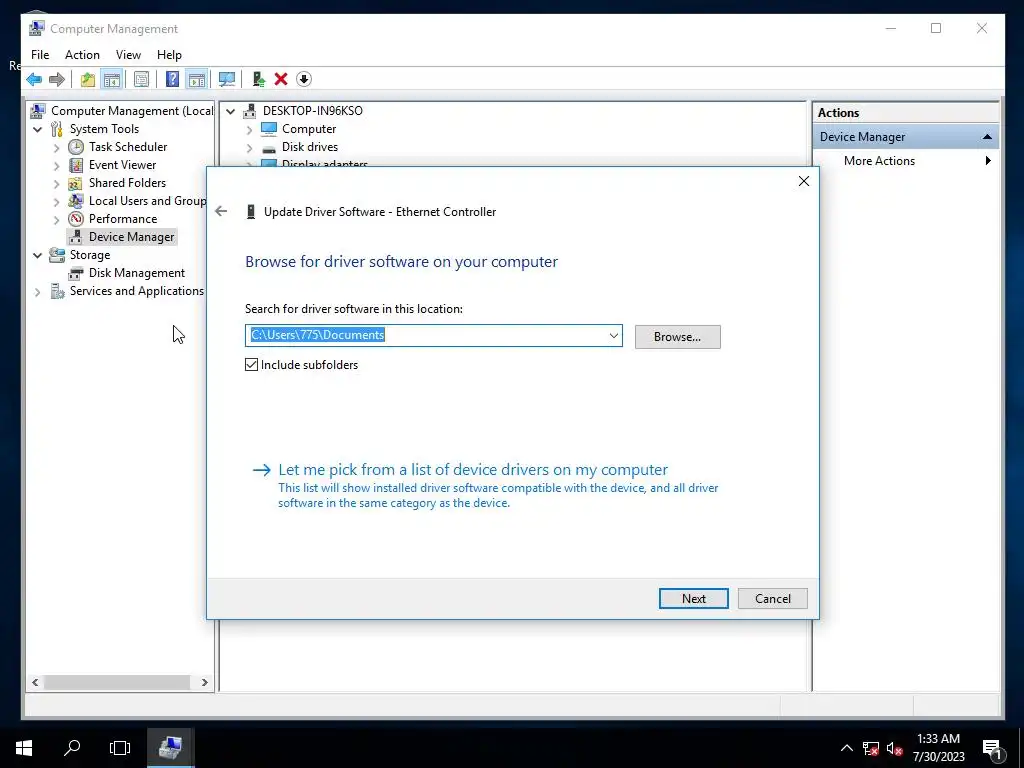
Task: Click the blue Help question mark icon
Action: tap(172, 80)
